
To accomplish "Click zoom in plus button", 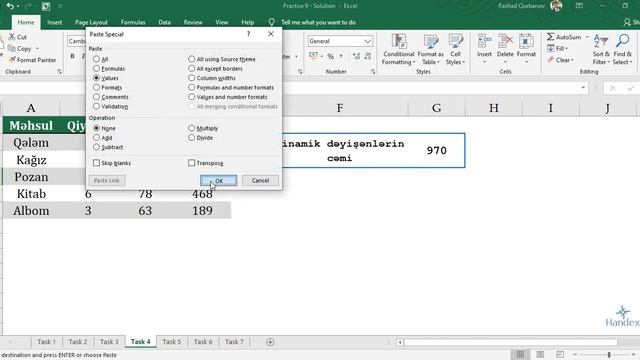I will tap(633, 355).
